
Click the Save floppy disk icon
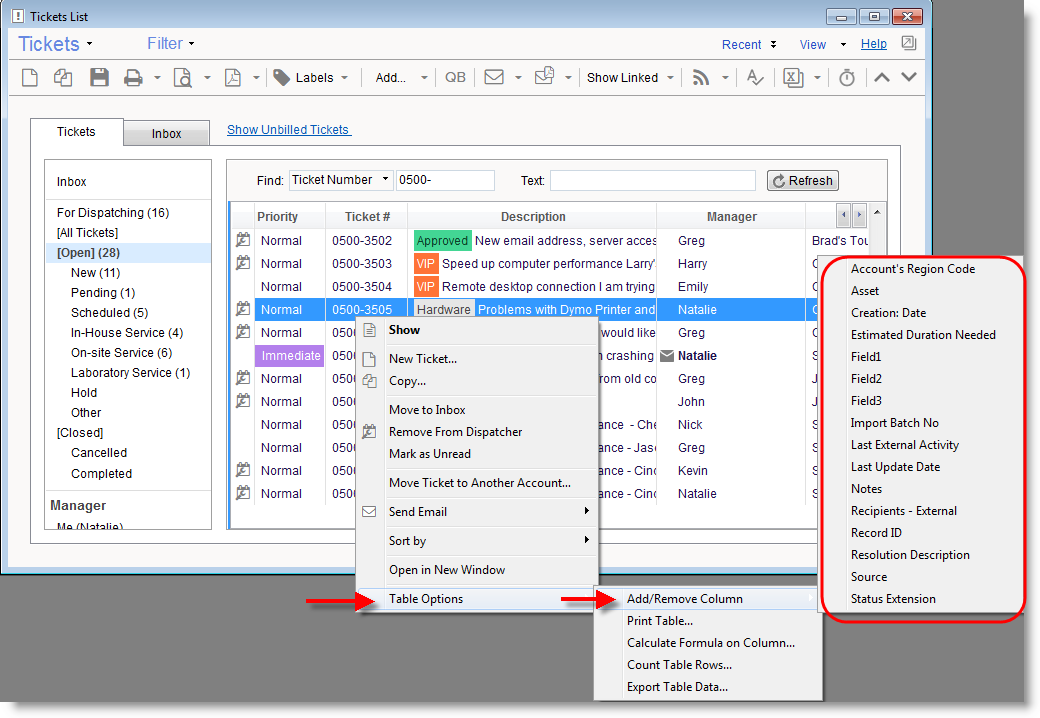coord(99,78)
